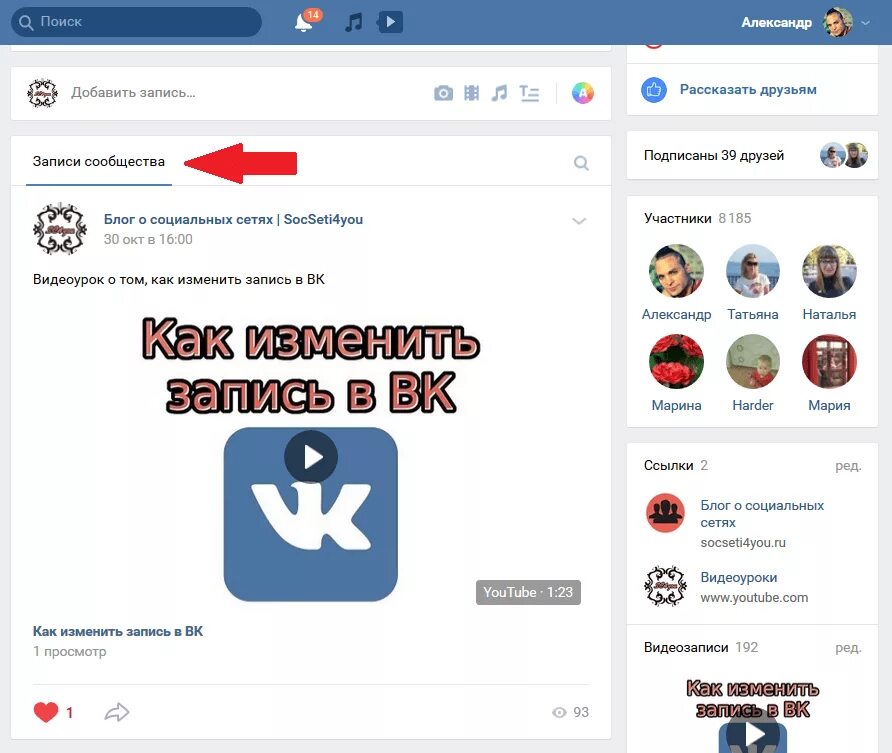Image resolution: width=892 pixels, height=753 pixels.
Task: Click the Александр name in header
Action: coord(777,23)
